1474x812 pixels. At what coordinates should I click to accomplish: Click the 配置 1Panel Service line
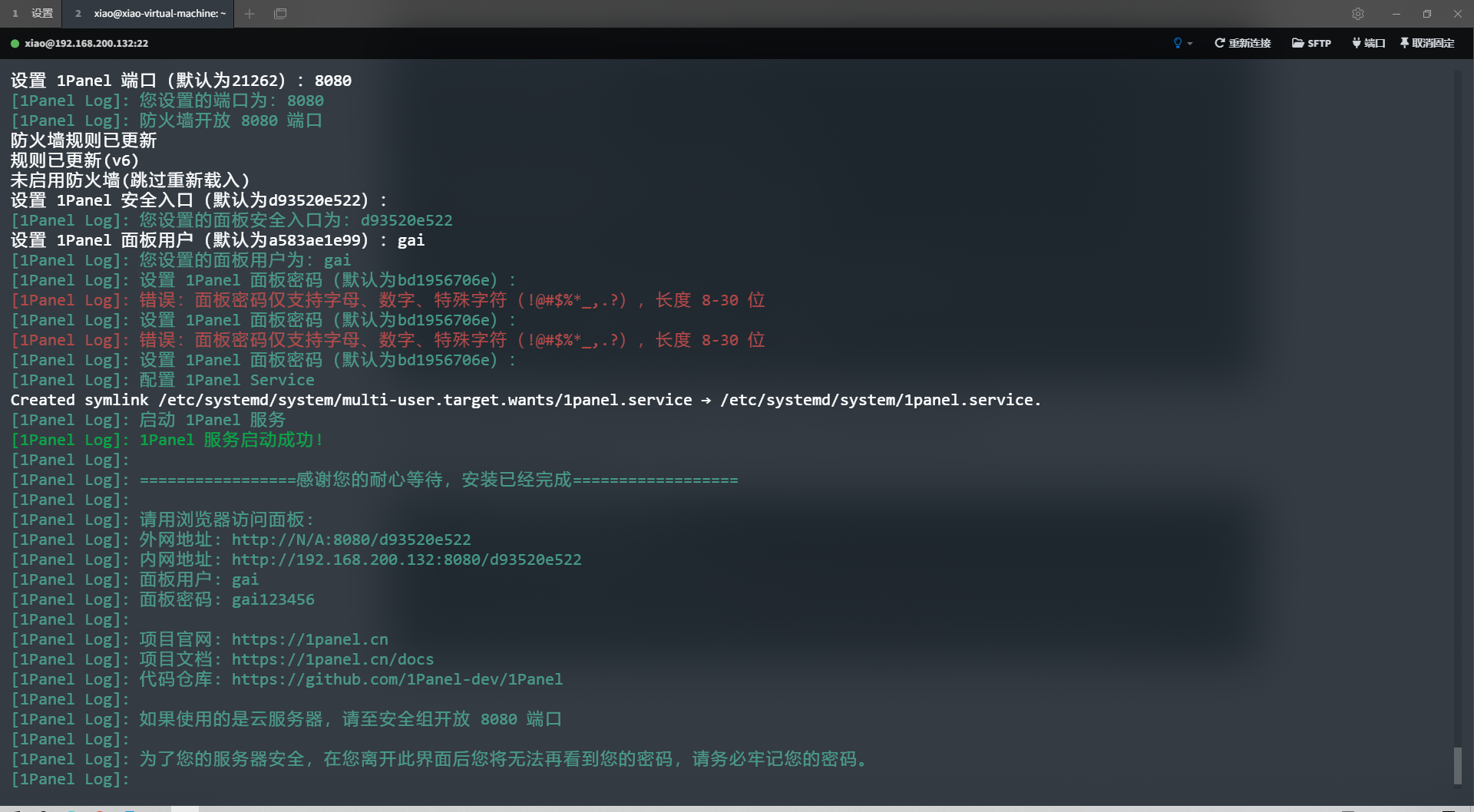pyautogui.click(x=162, y=380)
